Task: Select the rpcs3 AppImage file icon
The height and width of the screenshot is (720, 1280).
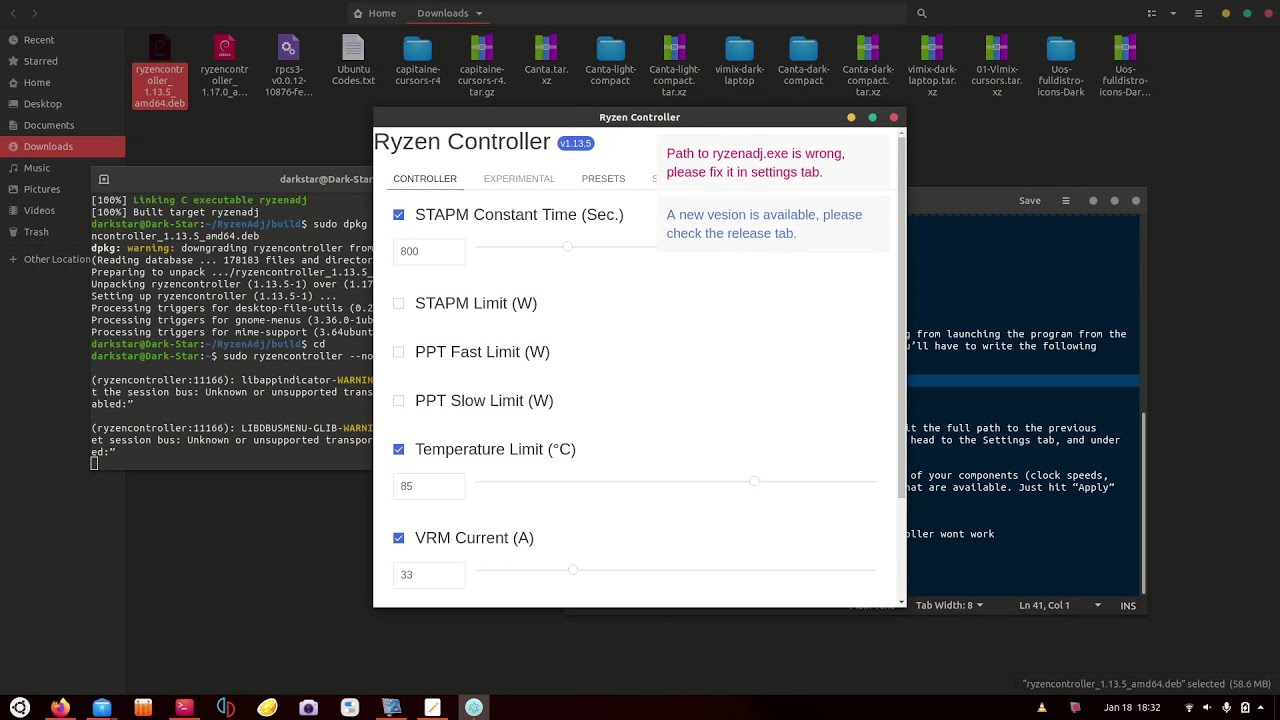Action: pyautogui.click(x=289, y=48)
